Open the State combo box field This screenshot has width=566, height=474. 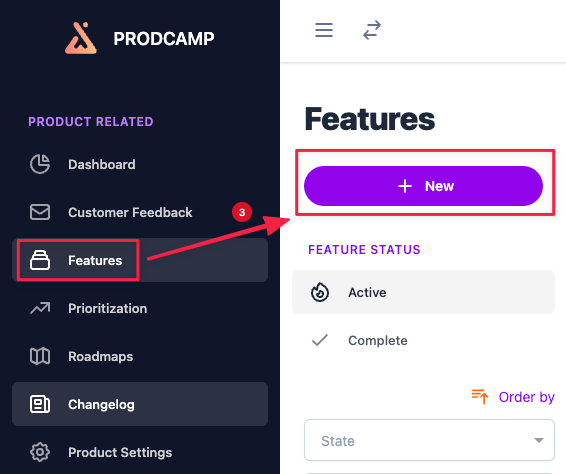click(x=429, y=440)
